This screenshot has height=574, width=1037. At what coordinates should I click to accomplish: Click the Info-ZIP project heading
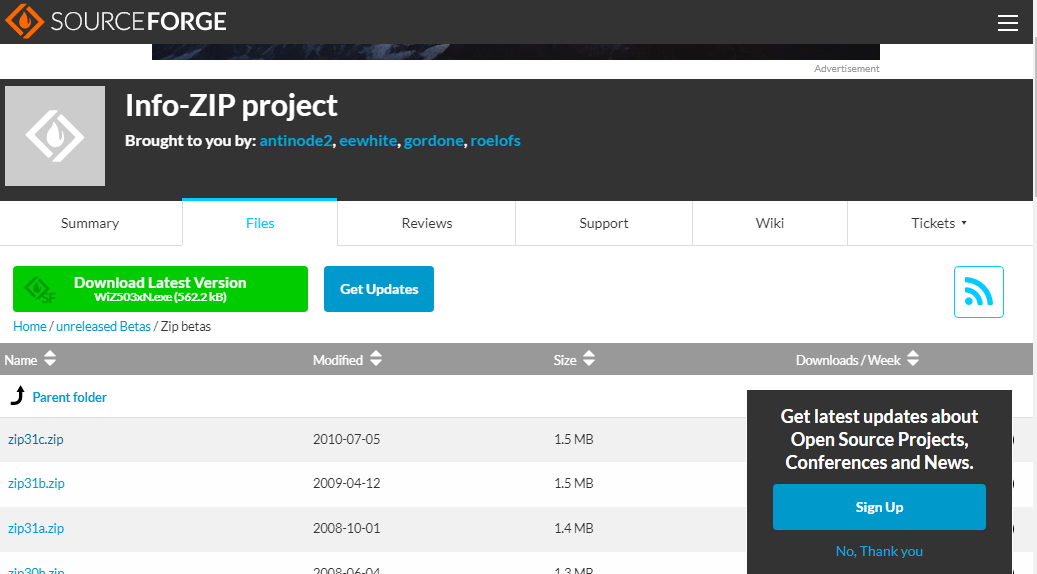click(231, 106)
